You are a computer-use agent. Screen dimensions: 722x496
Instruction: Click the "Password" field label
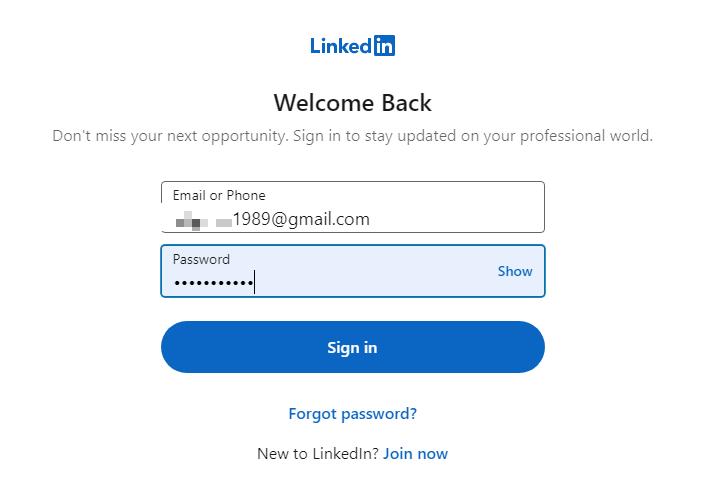tap(201, 259)
